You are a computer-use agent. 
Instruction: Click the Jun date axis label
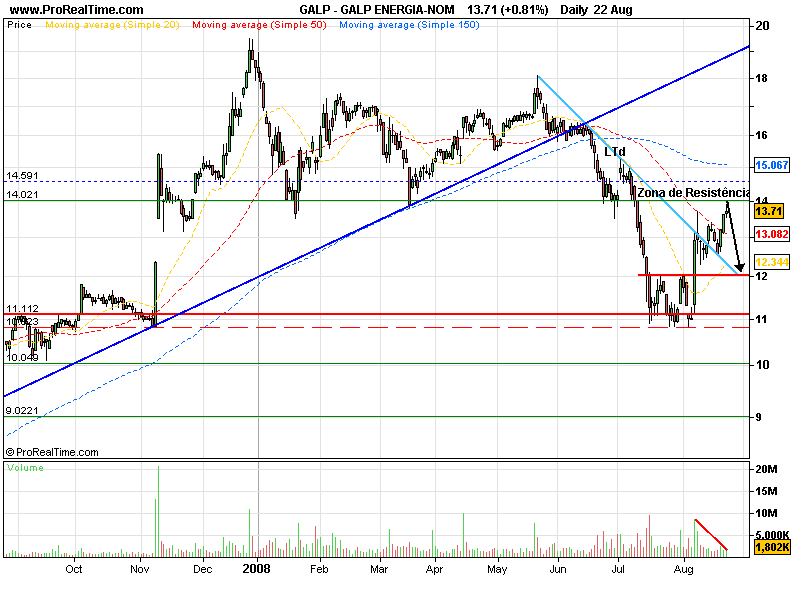pyautogui.click(x=558, y=569)
